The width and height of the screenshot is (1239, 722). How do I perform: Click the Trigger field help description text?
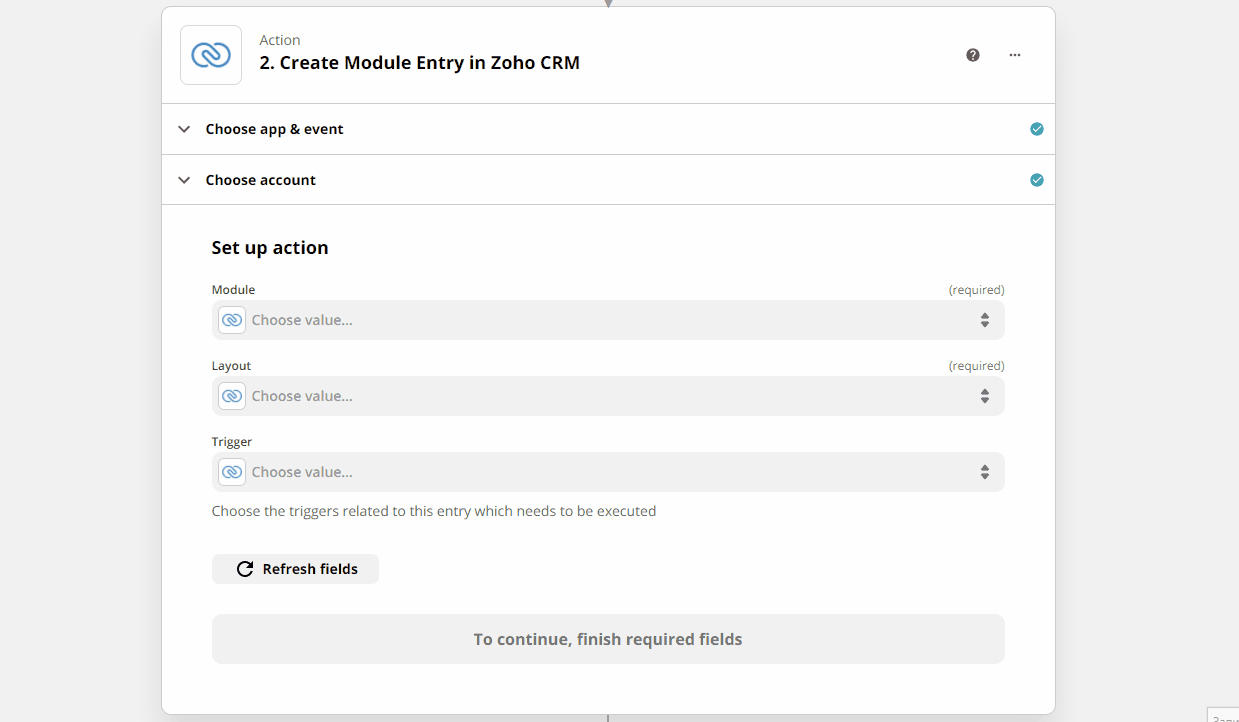[434, 511]
